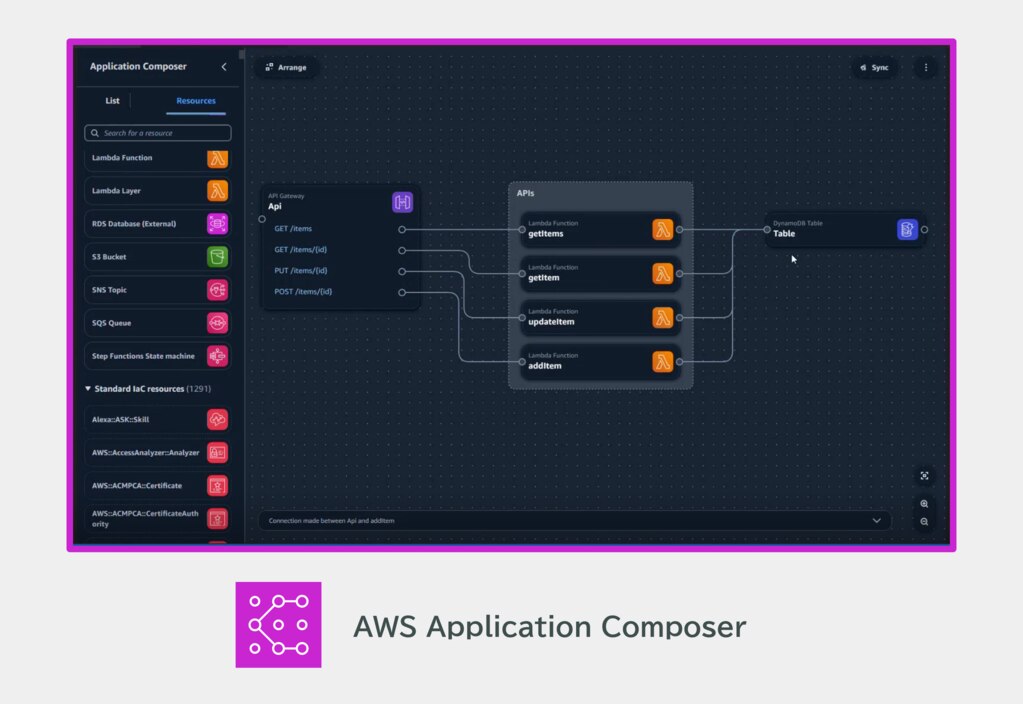
Task: Click the AWS Application Composer logo
Action: pyautogui.click(x=279, y=624)
